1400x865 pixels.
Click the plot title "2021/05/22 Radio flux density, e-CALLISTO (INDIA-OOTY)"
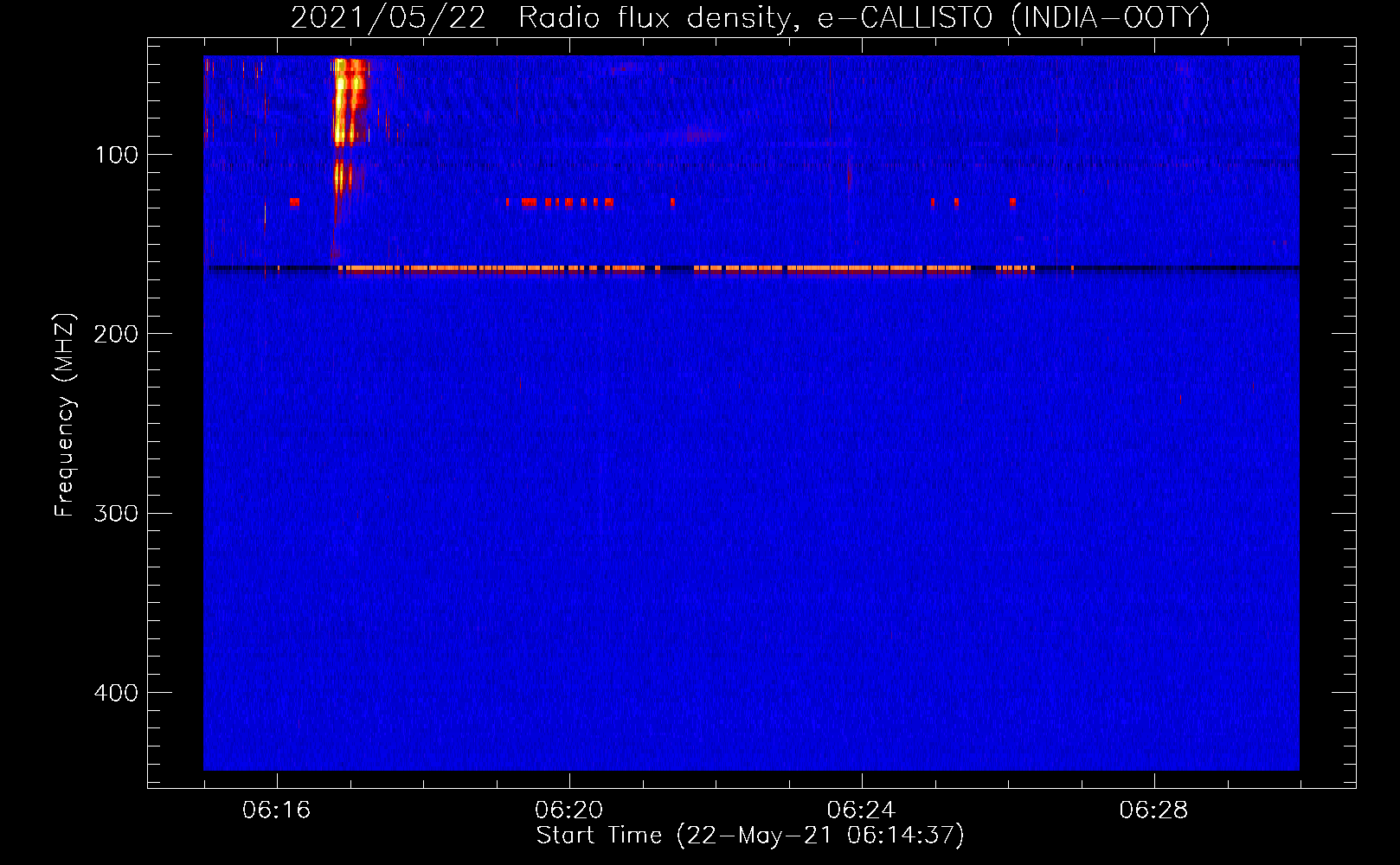tap(750, 17)
